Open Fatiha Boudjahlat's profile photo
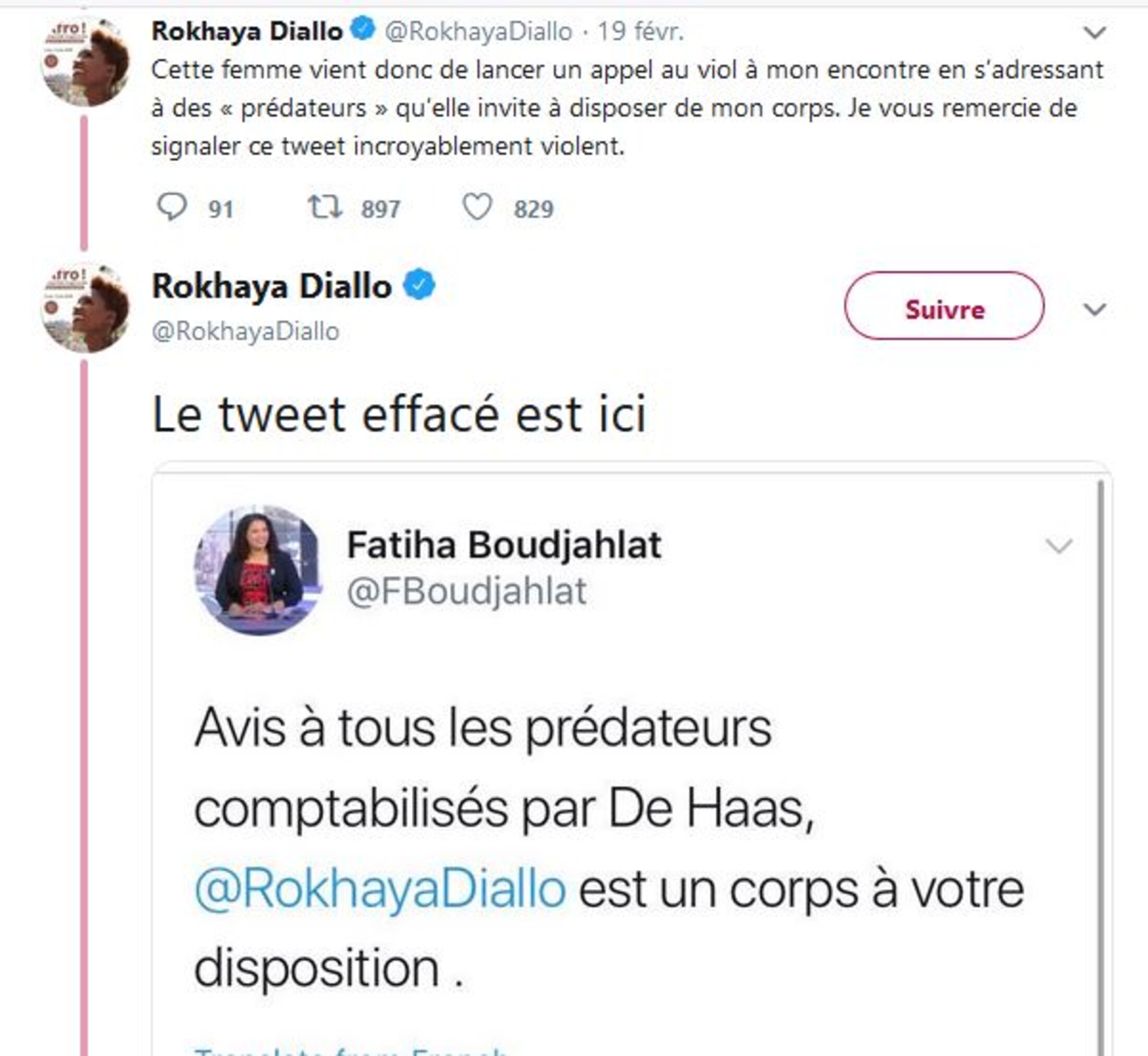 pos(258,570)
